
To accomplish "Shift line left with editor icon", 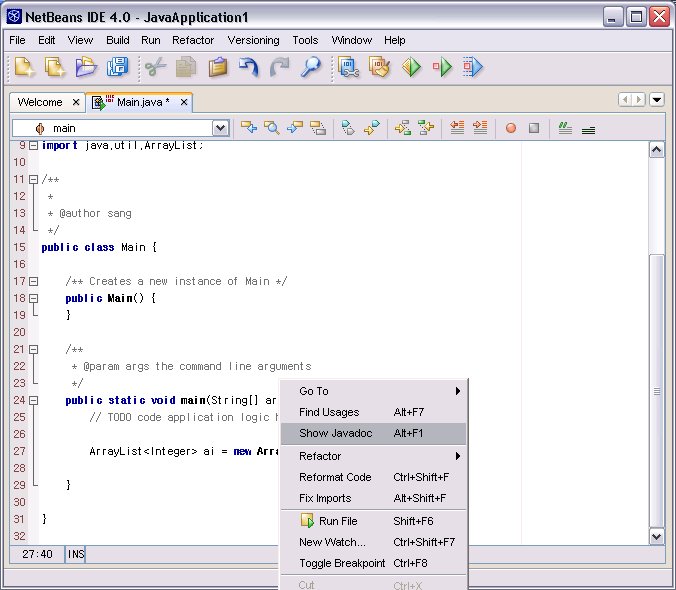I will pyautogui.click(x=457, y=128).
